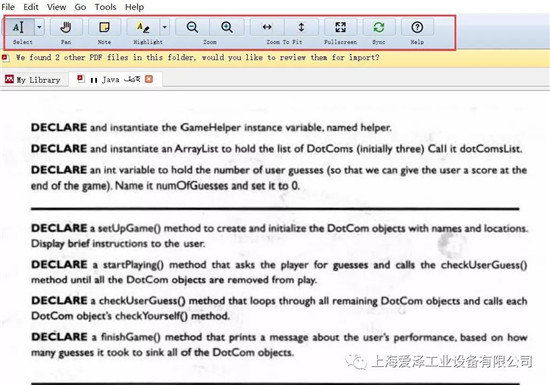
Task: Expand the Select tool dropdown arrow
Action: [39, 27]
